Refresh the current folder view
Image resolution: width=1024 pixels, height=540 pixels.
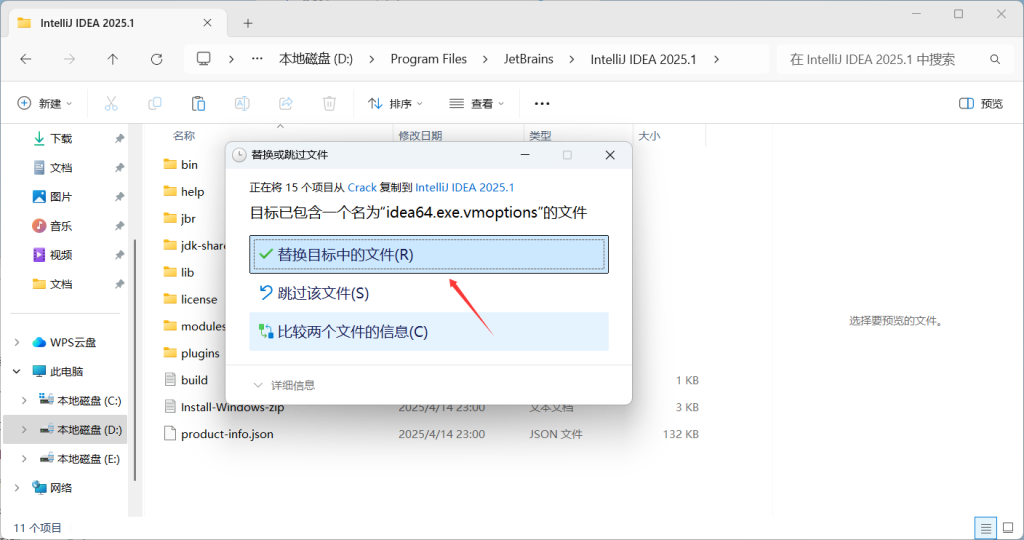[157, 59]
